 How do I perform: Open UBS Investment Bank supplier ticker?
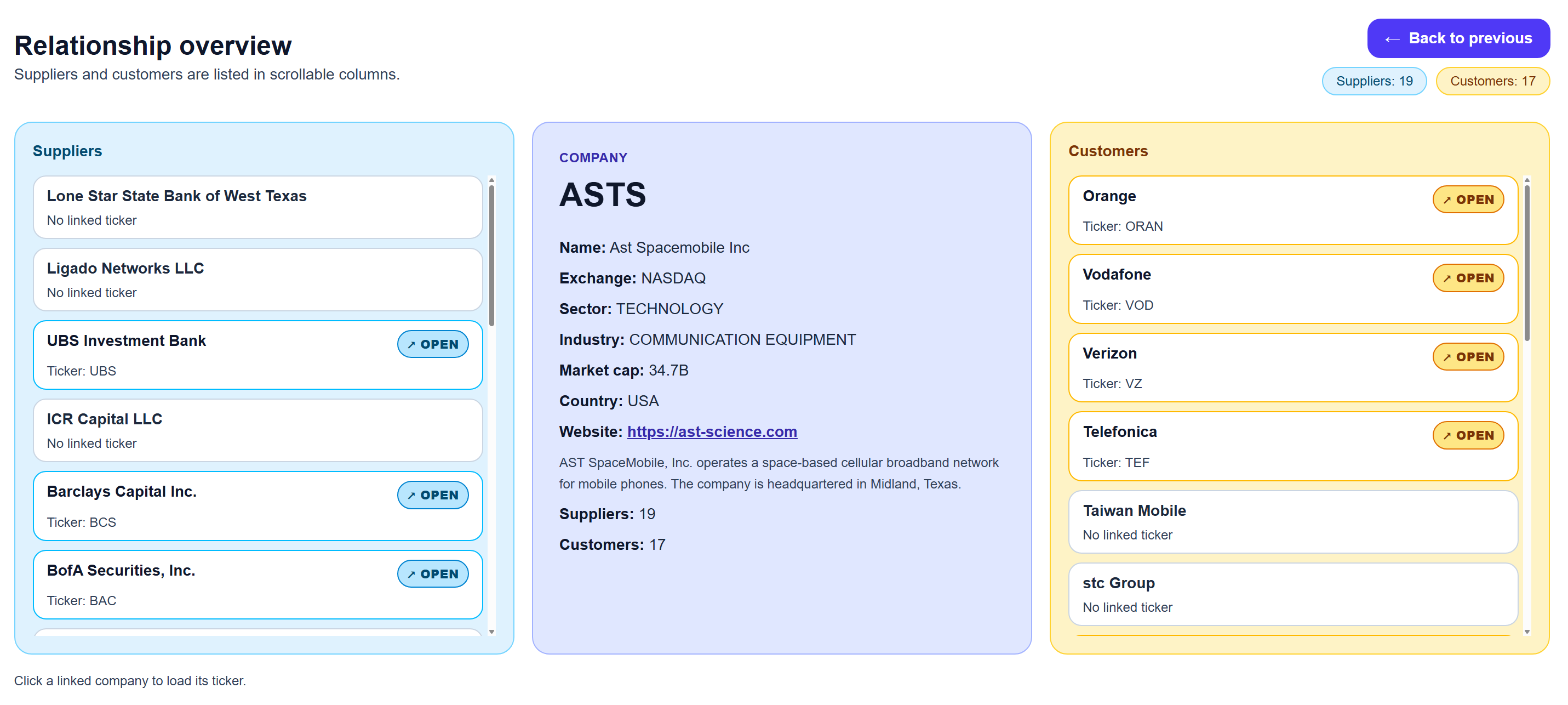point(432,344)
